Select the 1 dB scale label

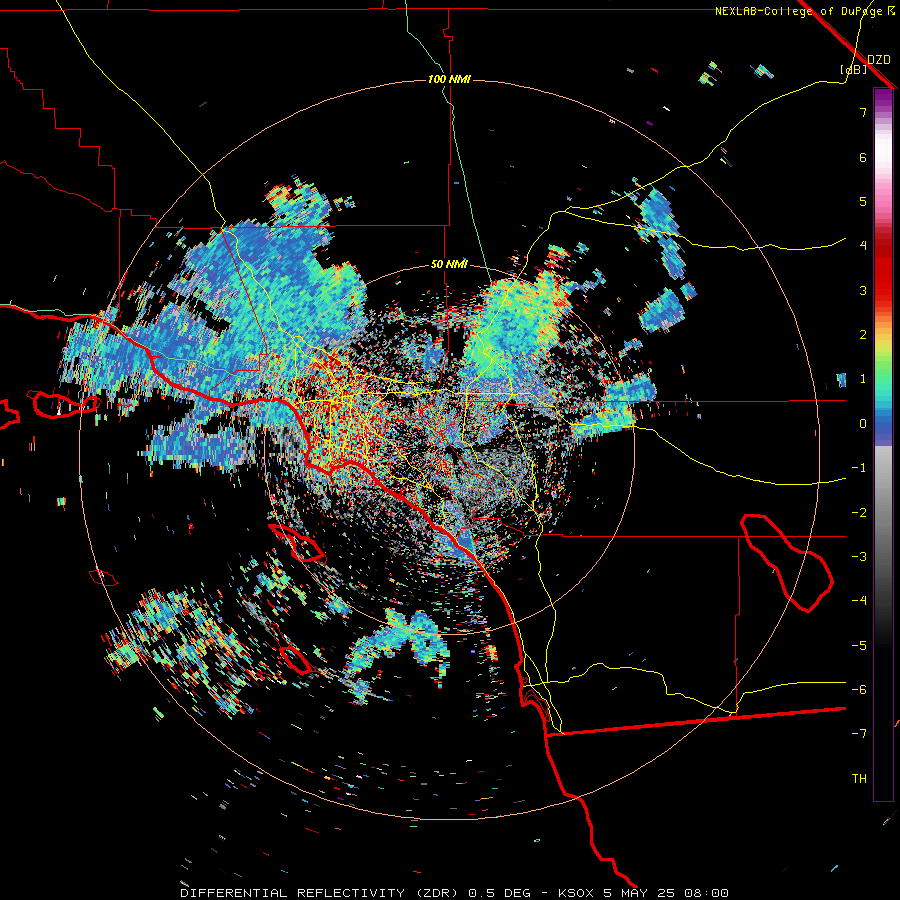coord(863,379)
